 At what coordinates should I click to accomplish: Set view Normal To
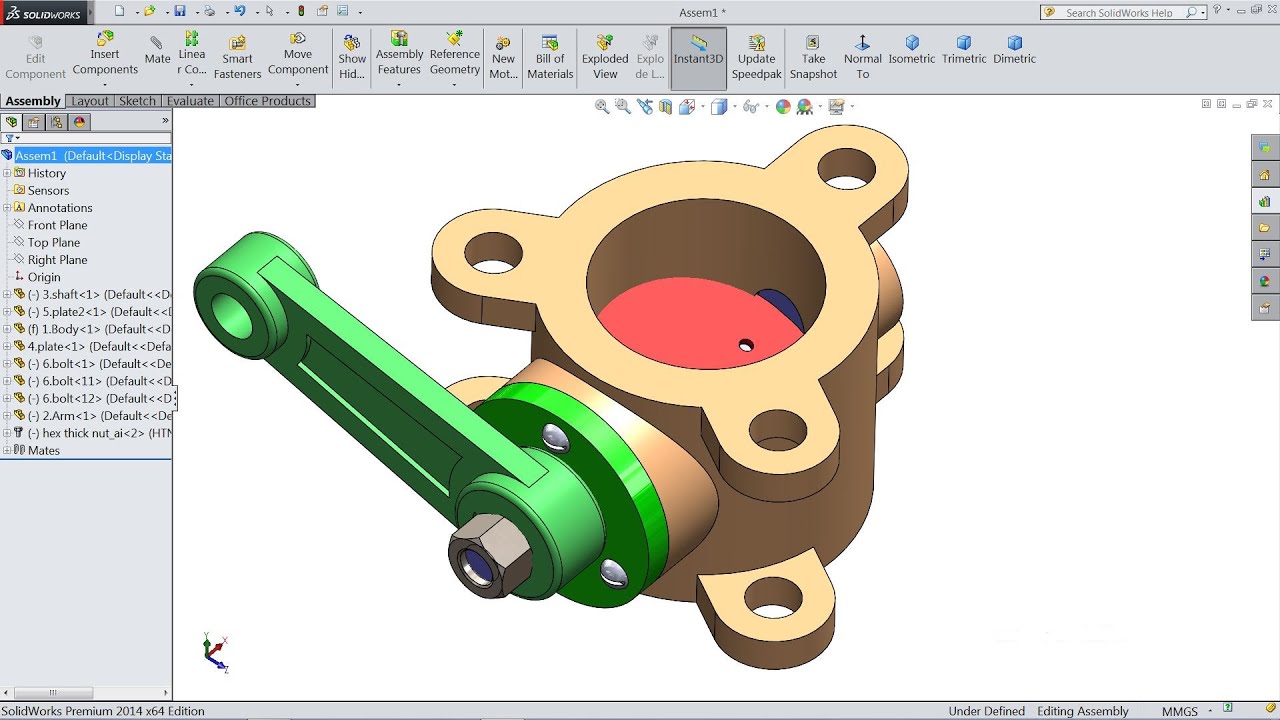862,58
